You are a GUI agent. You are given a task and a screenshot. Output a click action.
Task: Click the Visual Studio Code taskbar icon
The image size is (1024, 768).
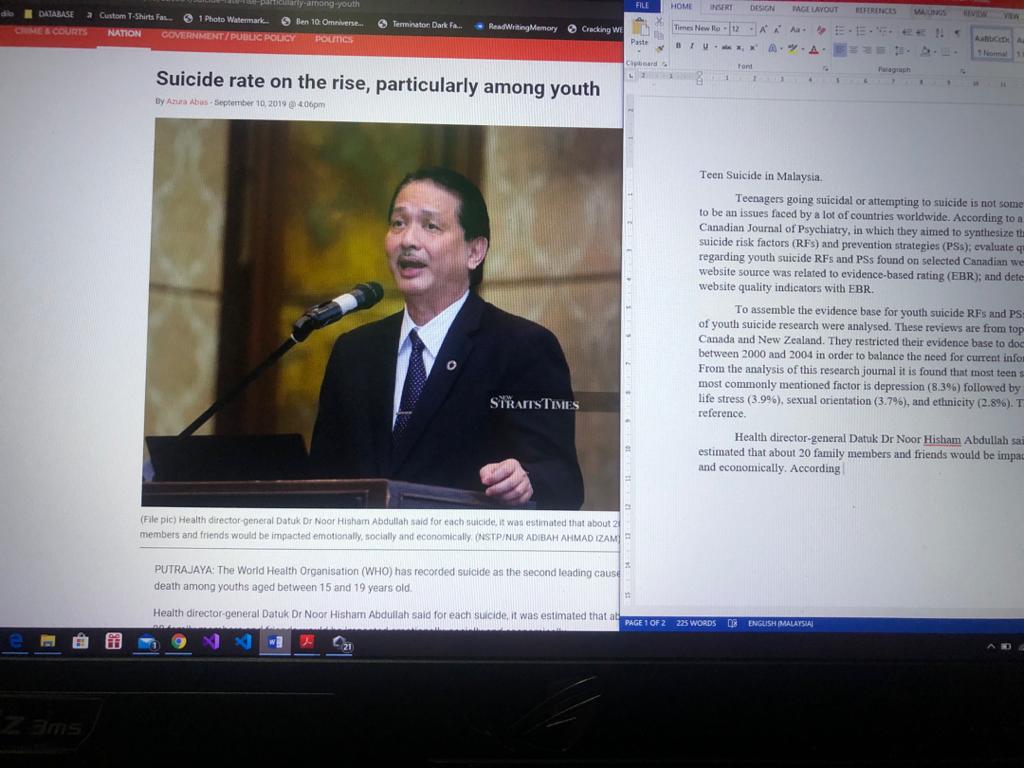pyautogui.click(x=243, y=642)
